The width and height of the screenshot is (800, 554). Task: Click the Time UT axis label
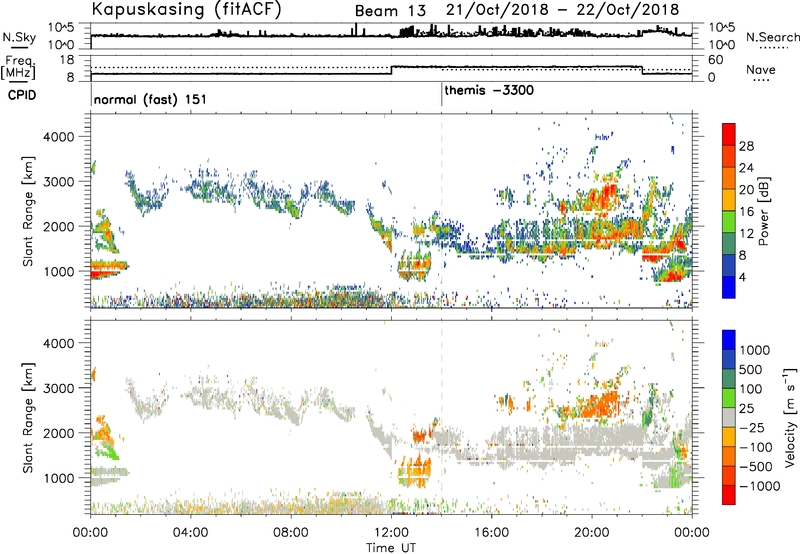coord(391,548)
